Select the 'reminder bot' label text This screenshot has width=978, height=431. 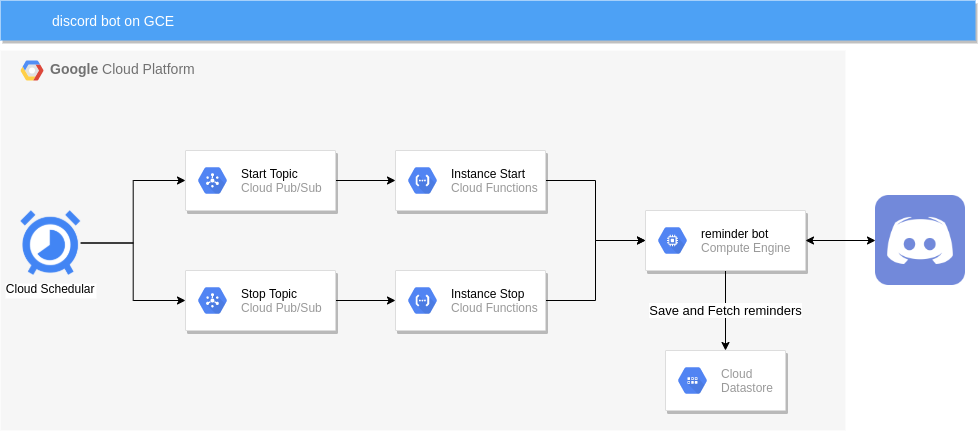735,234
